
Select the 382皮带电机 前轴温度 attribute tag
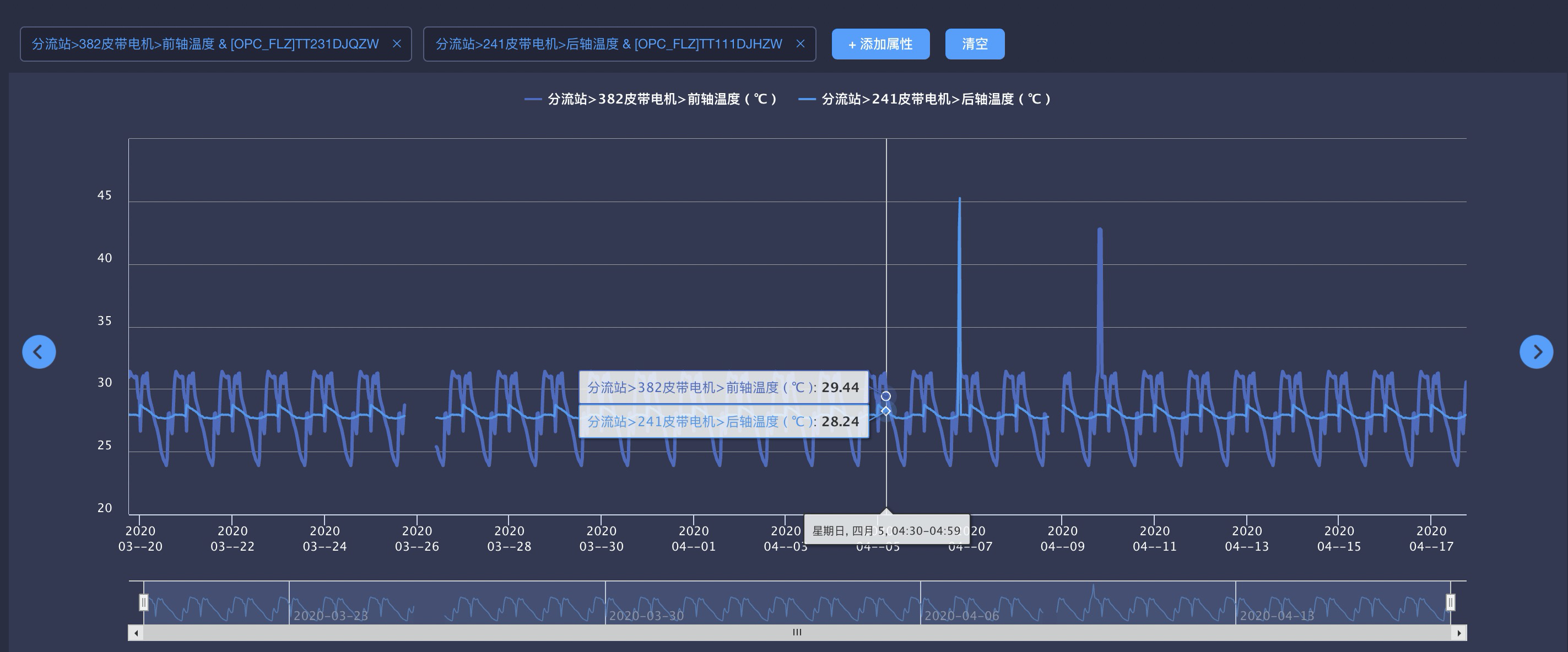(205, 44)
